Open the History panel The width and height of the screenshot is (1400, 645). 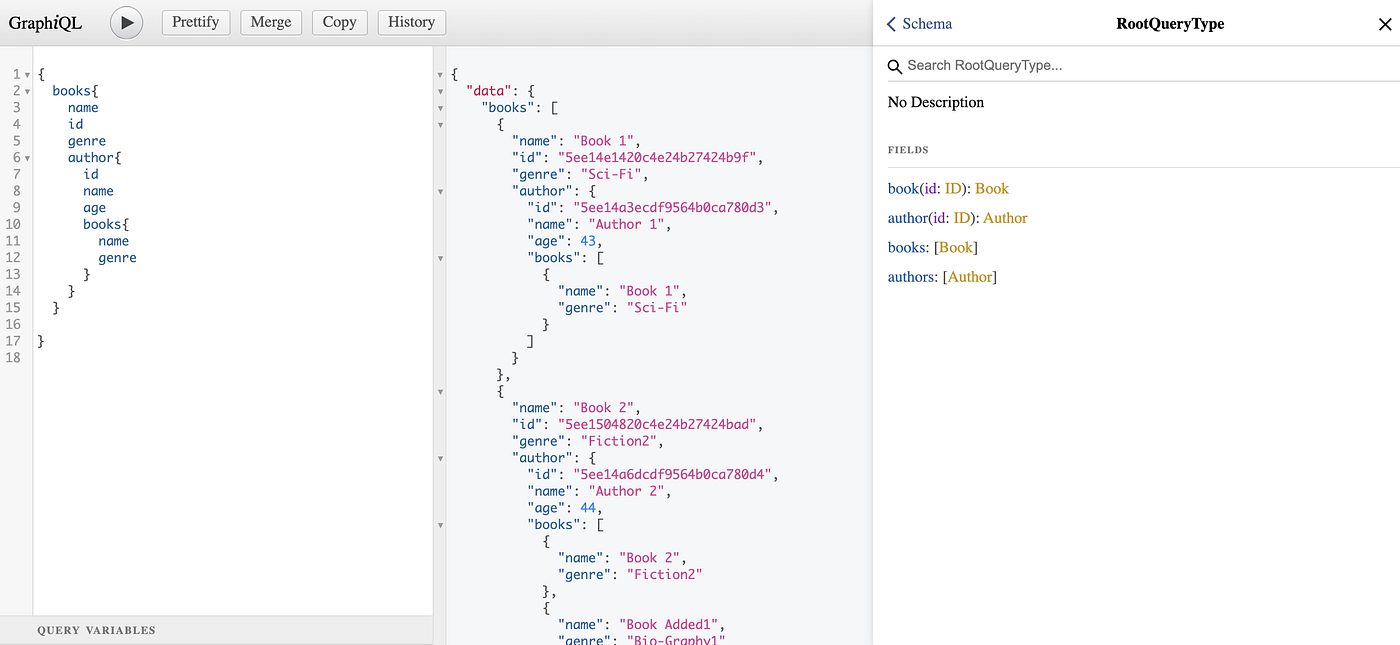411,22
